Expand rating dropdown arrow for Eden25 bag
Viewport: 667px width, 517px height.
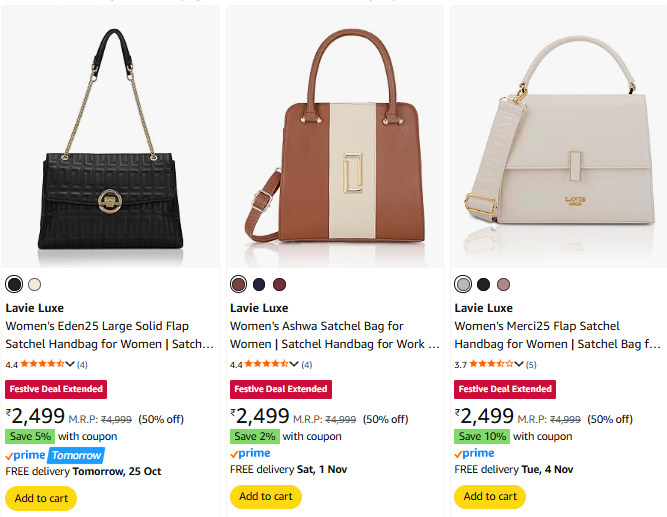(71, 364)
